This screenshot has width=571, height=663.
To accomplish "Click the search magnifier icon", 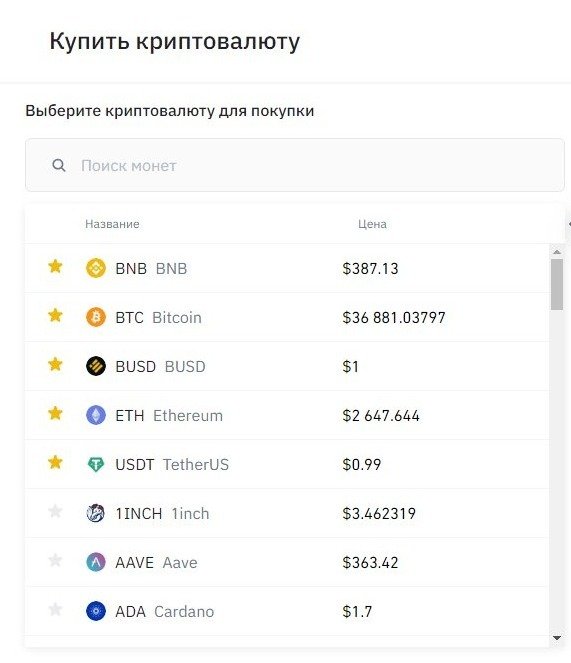I will click(x=59, y=165).
